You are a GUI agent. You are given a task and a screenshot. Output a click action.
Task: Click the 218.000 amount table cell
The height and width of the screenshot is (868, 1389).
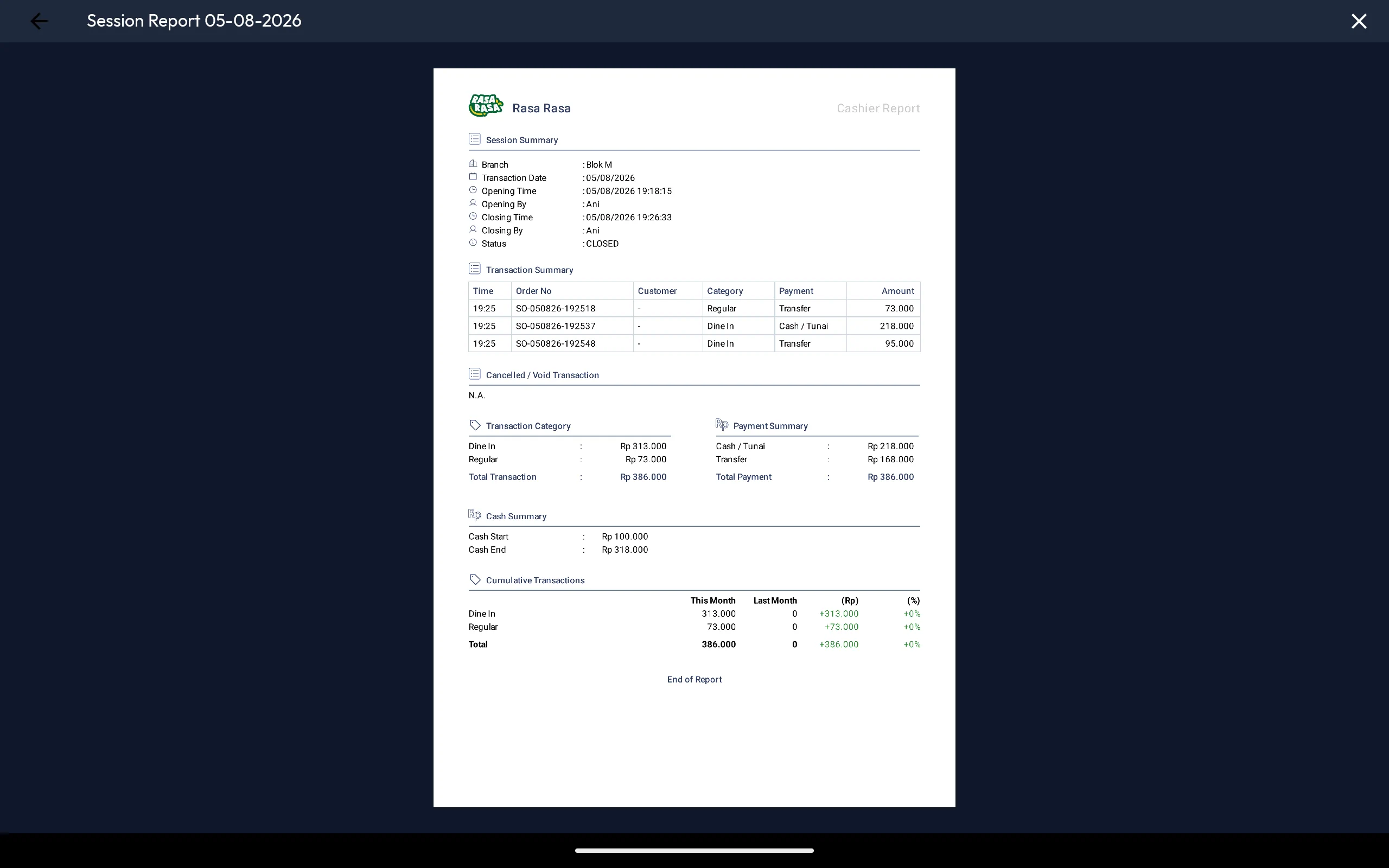pyautogui.click(x=883, y=326)
